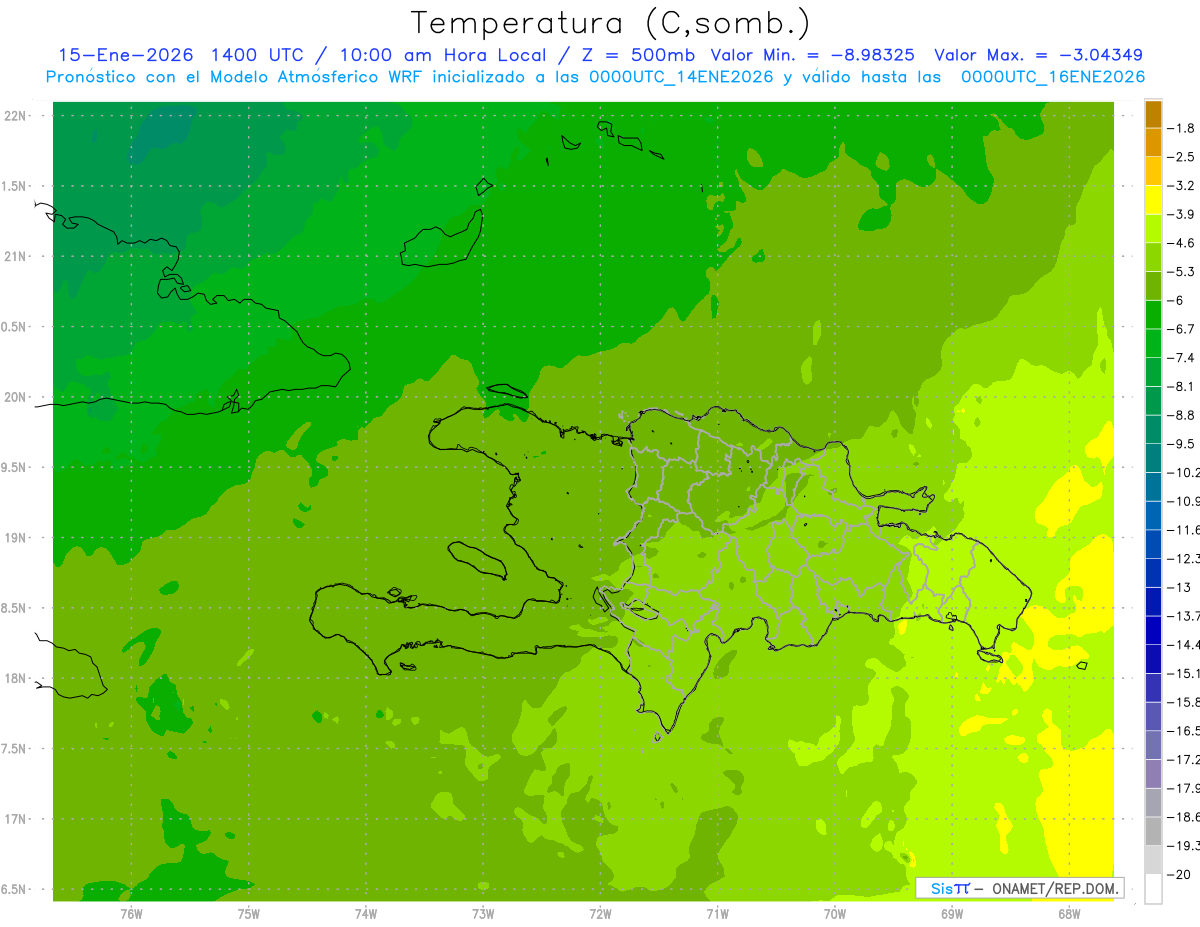Click the '-8.8' color scale label
Viewport: 1200px width, 927px height.
pos(1181,415)
